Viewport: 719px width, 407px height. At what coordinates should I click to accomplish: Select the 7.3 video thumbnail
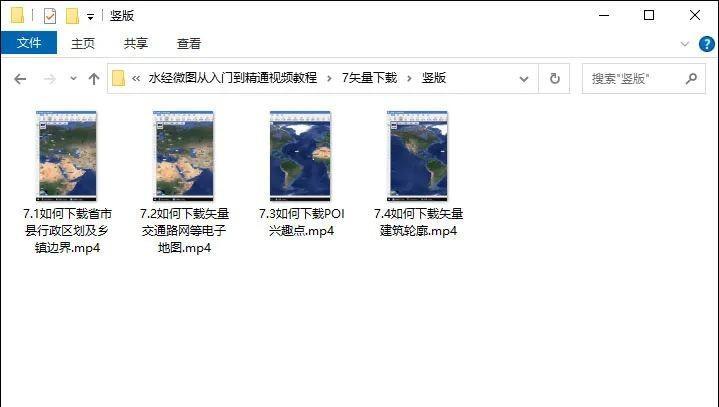[x=300, y=156]
